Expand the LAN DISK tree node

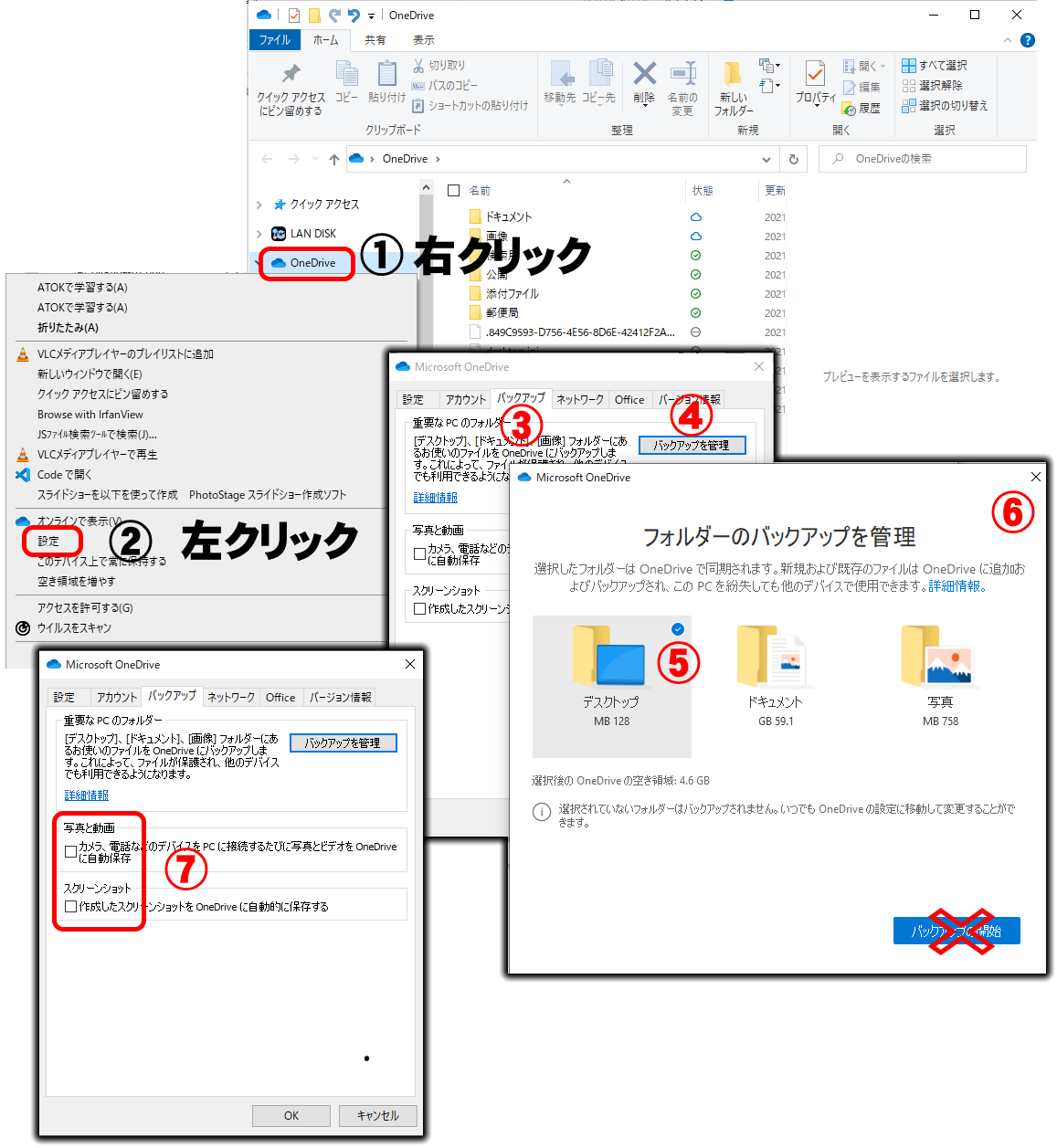tap(259, 234)
